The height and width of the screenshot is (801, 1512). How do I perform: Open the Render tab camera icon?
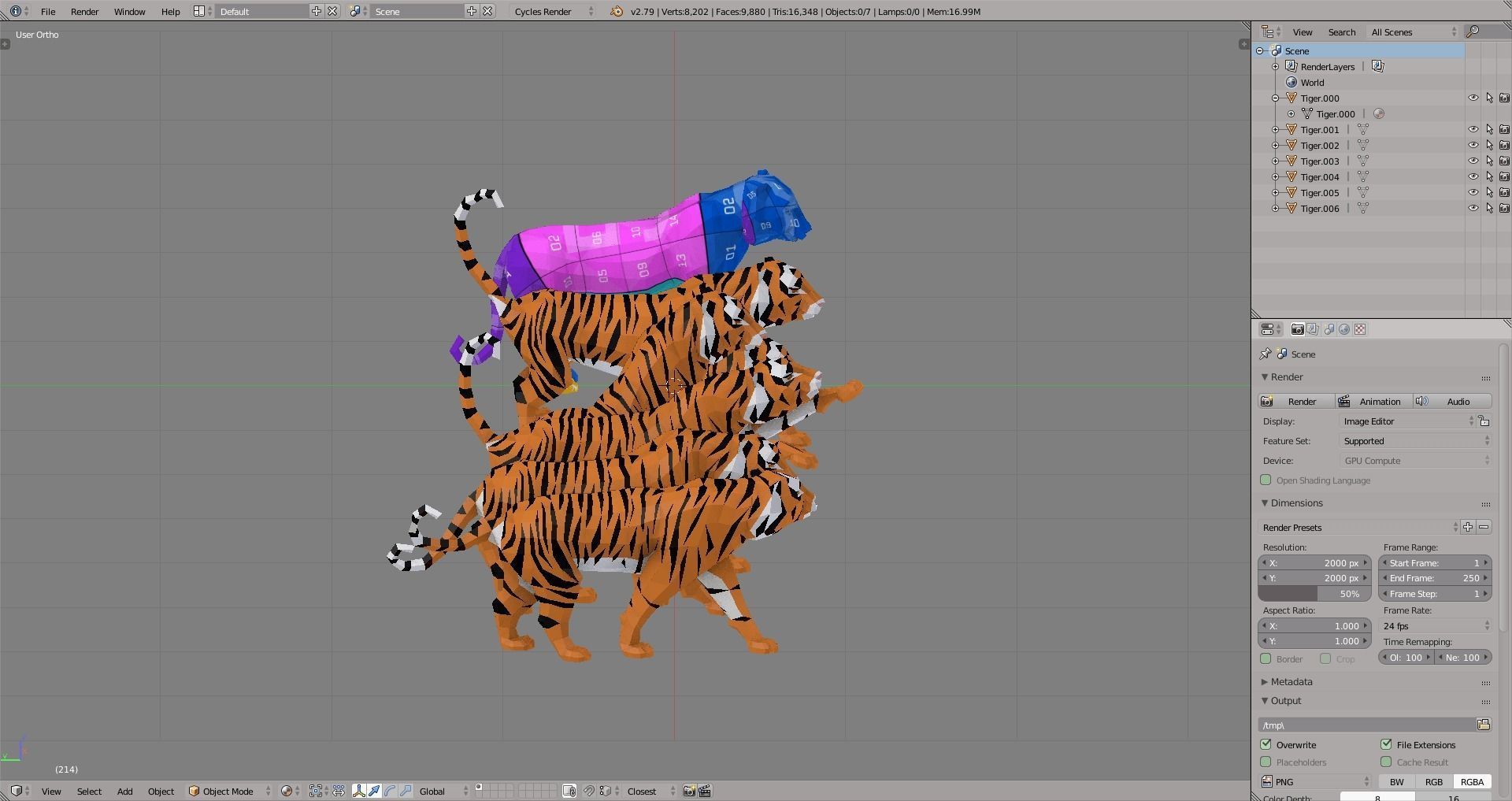[1297, 329]
